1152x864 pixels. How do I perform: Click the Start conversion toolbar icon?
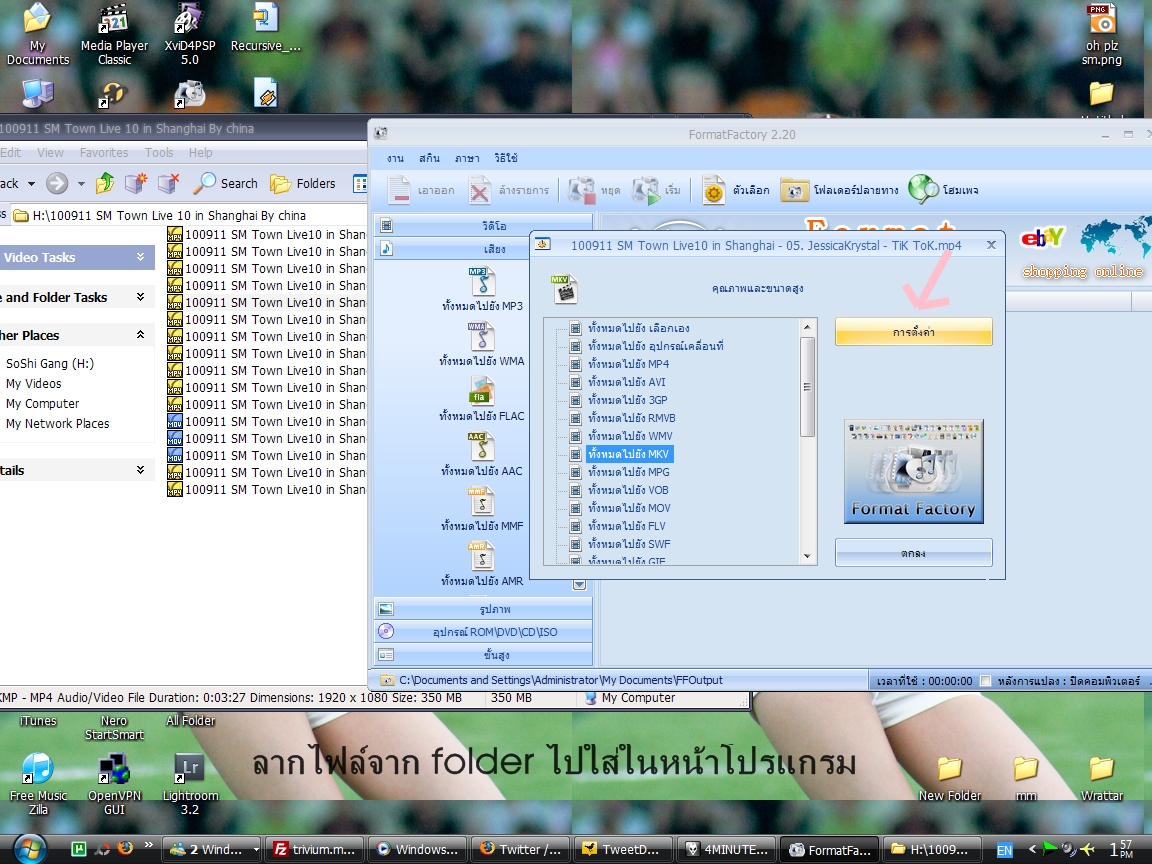tap(647, 191)
